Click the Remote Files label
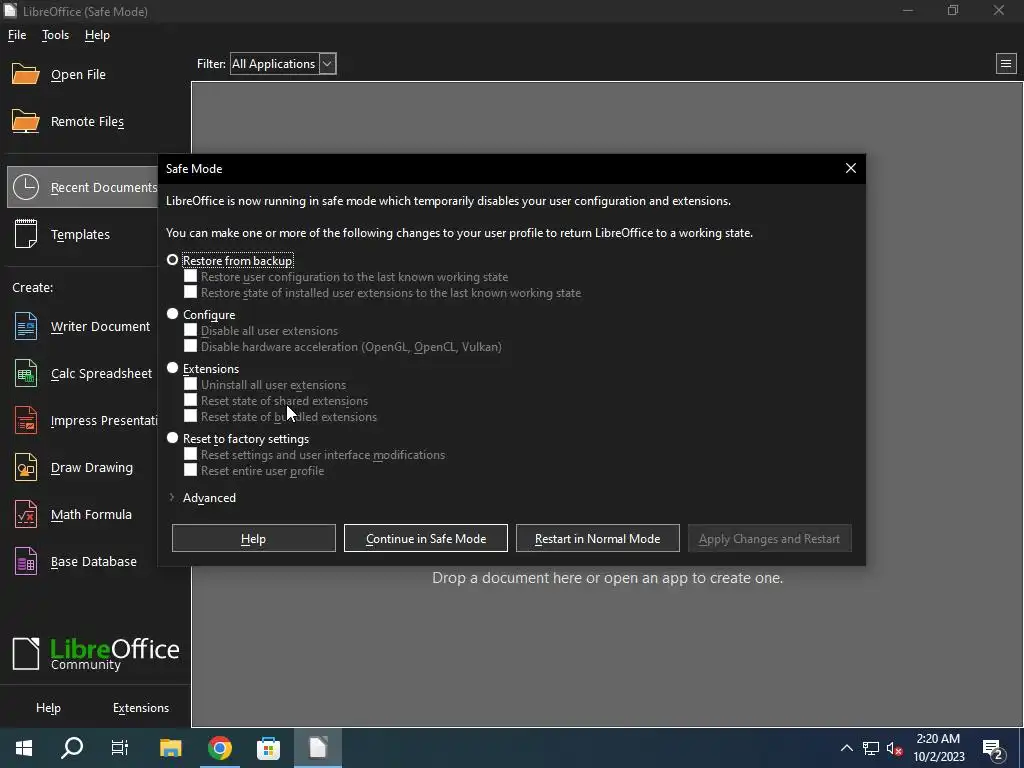This screenshot has width=1024, height=768. click(x=88, y=121)
